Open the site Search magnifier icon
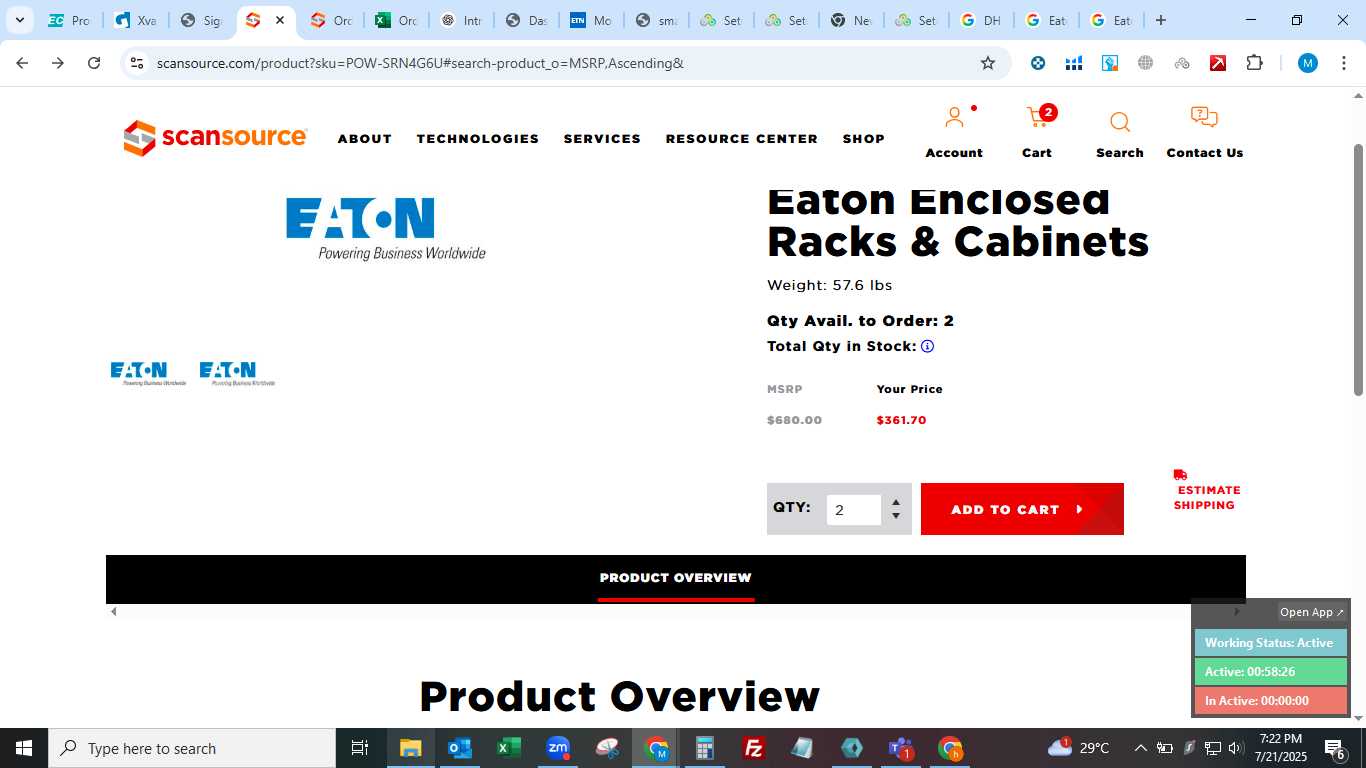The image size is (1366, 768). [x=1120, y=122]
